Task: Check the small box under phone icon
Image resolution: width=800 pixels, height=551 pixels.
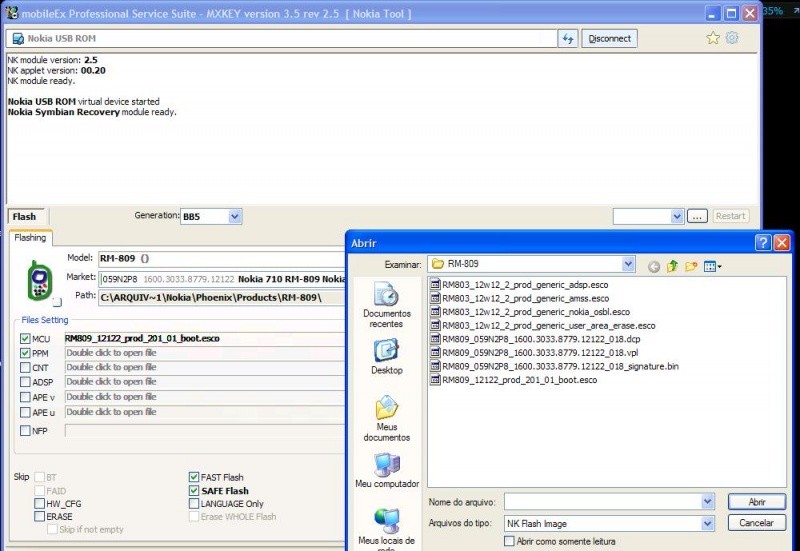Action: coord(57,302)
